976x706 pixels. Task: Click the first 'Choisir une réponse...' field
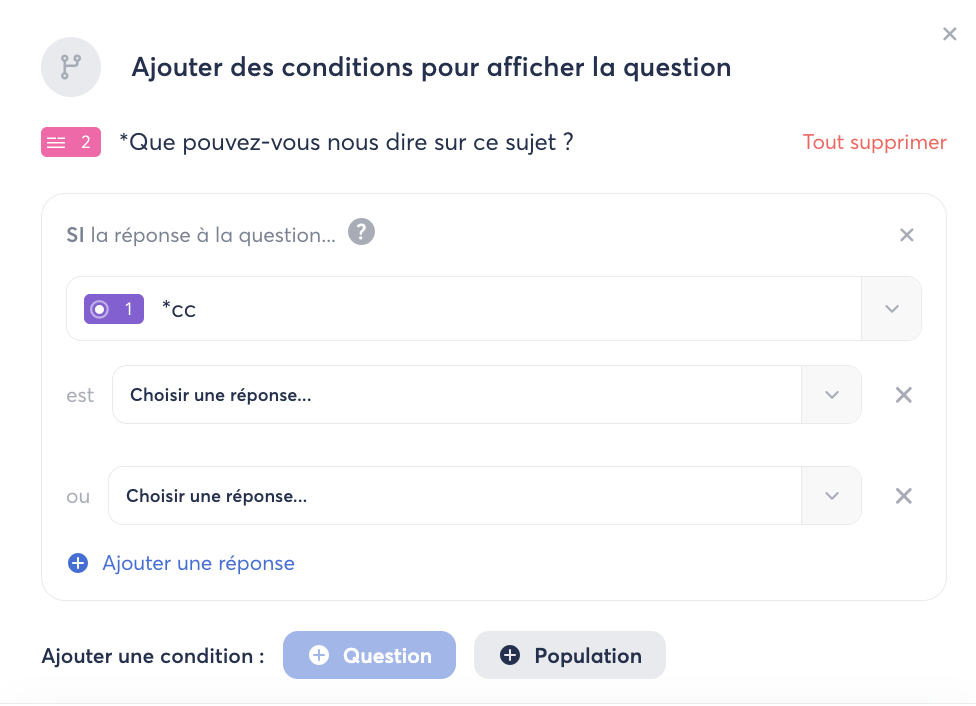pyautogui.click(x=456, y=395)
